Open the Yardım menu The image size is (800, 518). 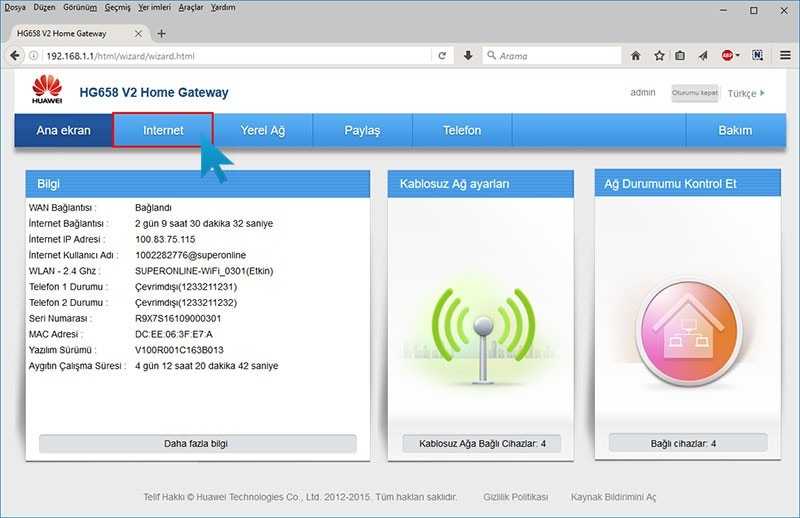[223, 7]
